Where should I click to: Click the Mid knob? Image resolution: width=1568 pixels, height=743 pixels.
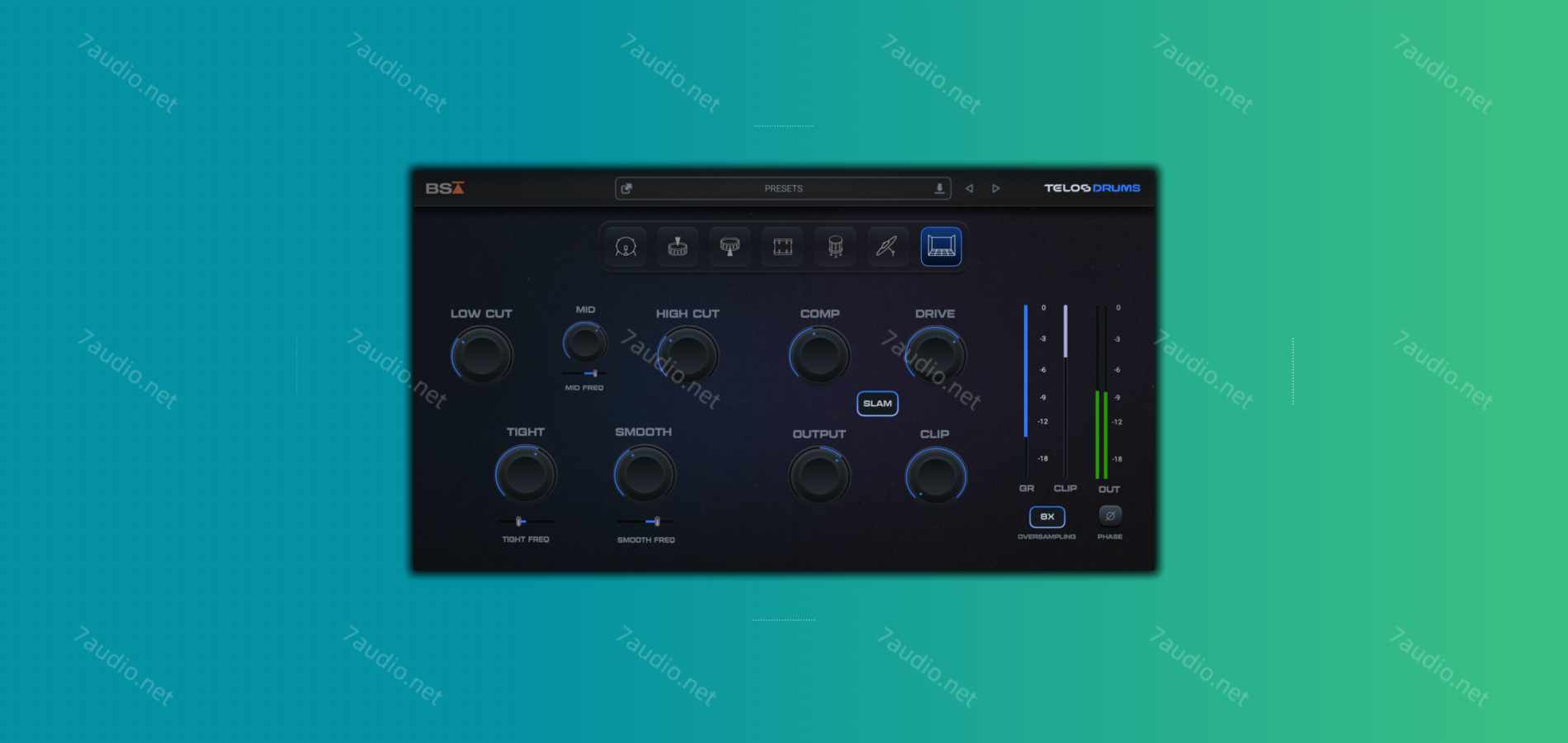click(585, 343)
